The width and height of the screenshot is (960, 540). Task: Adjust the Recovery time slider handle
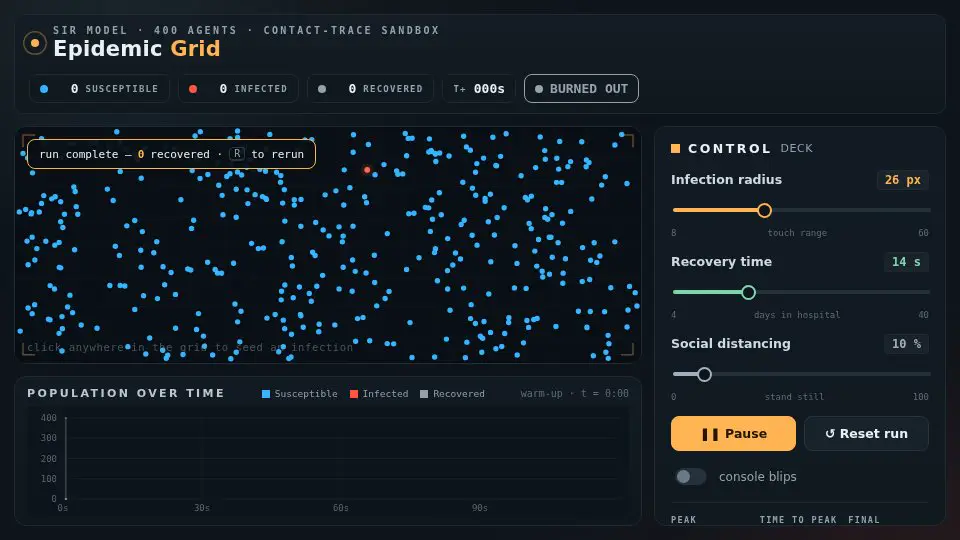point(748,293)
